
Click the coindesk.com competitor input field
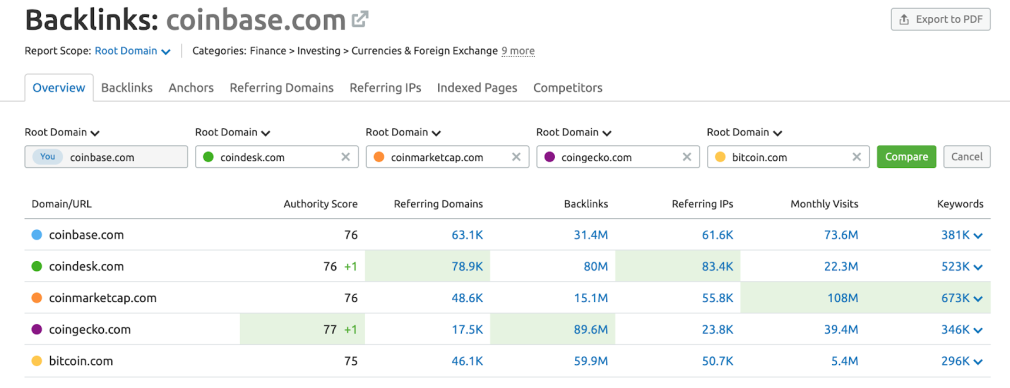coord(277,157)
